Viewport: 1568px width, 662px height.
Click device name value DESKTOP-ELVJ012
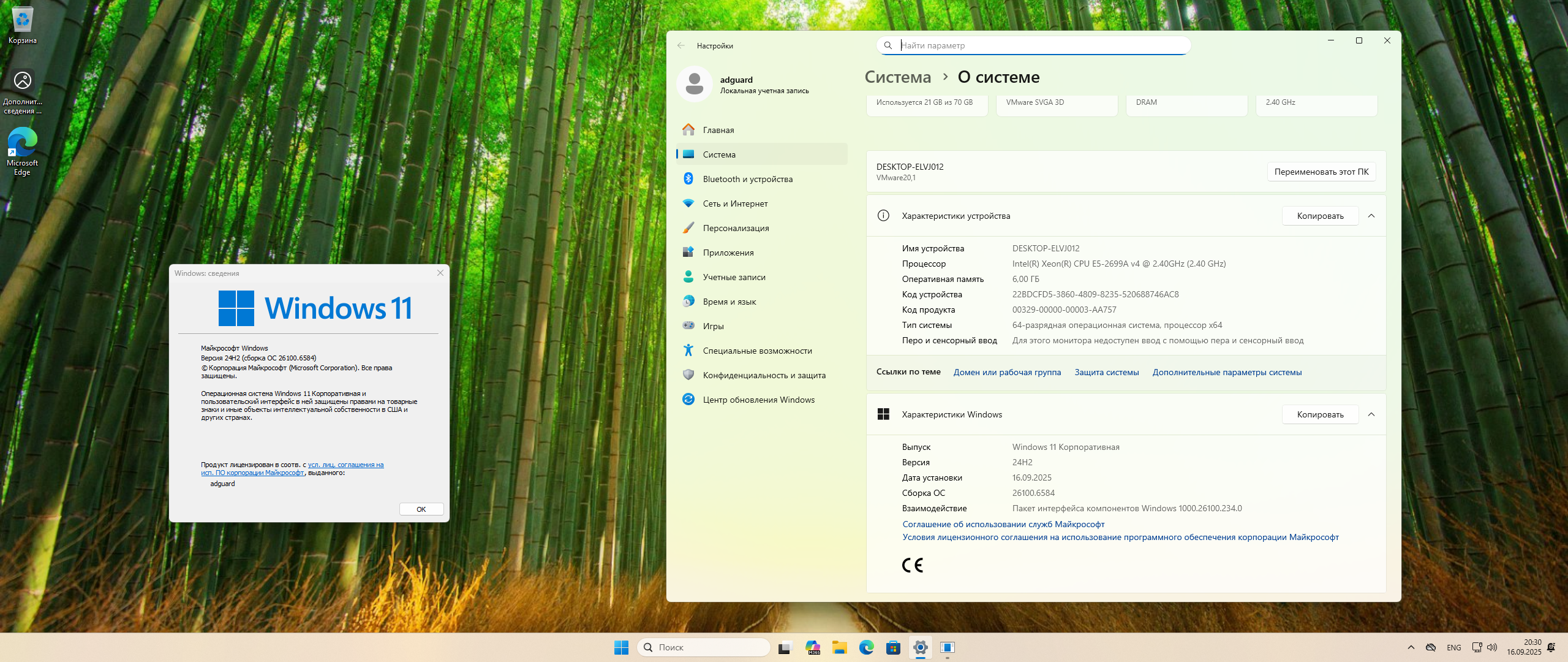click(x=1046, y=248)
